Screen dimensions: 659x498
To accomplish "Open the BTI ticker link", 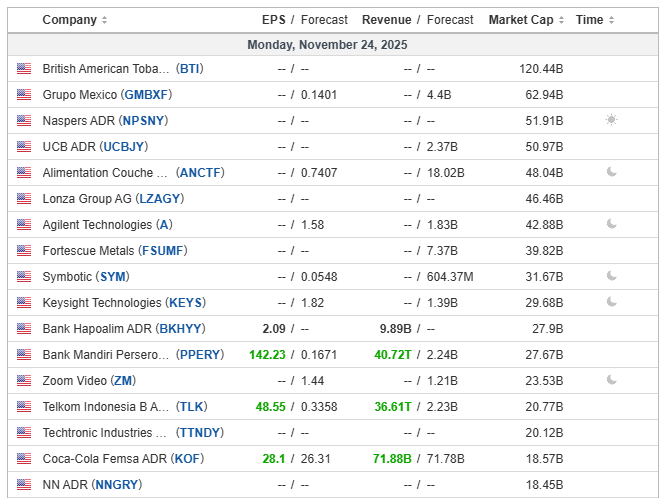I will click(189, 69).
